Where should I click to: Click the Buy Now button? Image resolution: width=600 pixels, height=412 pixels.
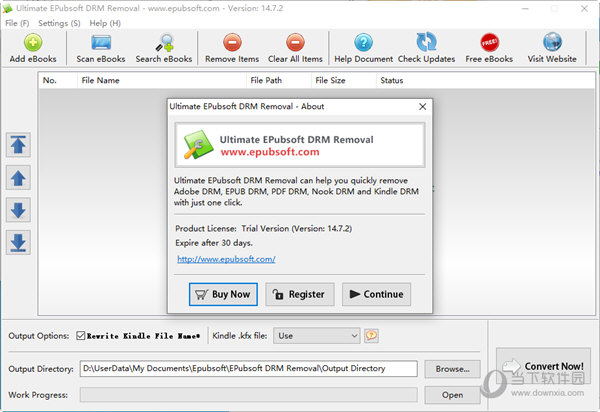[x=223, y=294]
